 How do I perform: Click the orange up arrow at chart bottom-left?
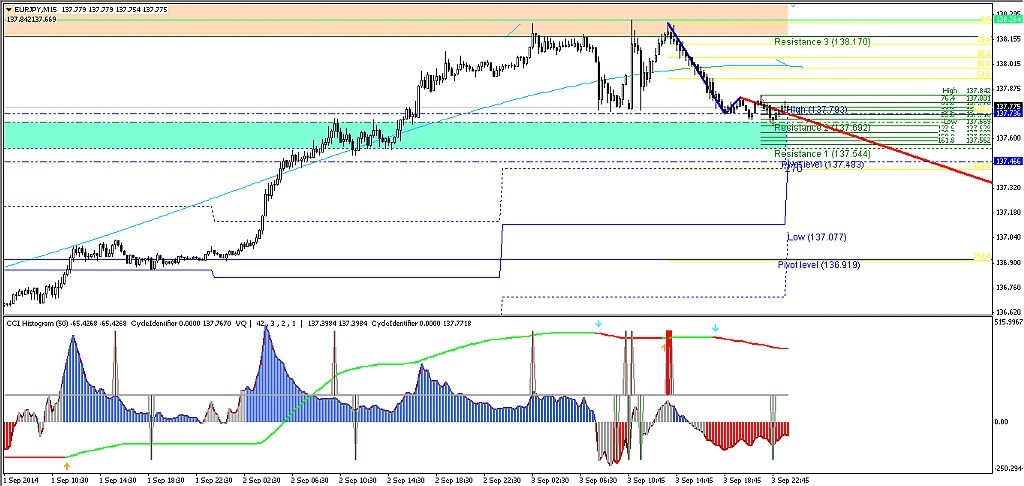(x=66, y=465)
